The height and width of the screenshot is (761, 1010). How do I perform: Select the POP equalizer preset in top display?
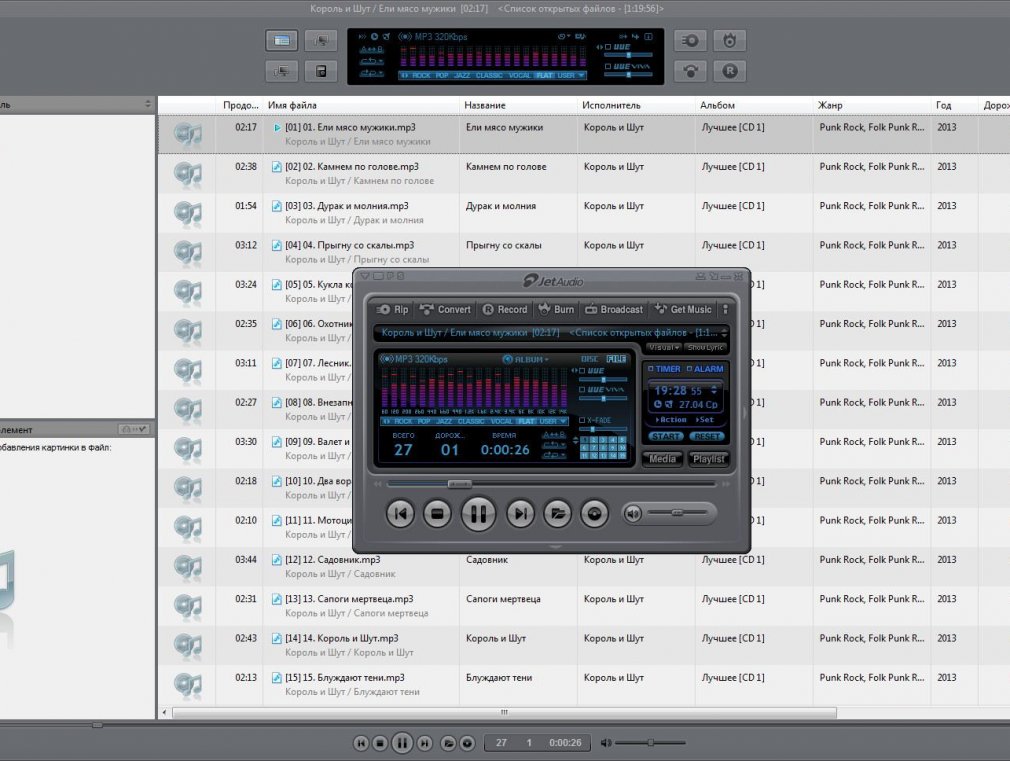click(442, 75)
